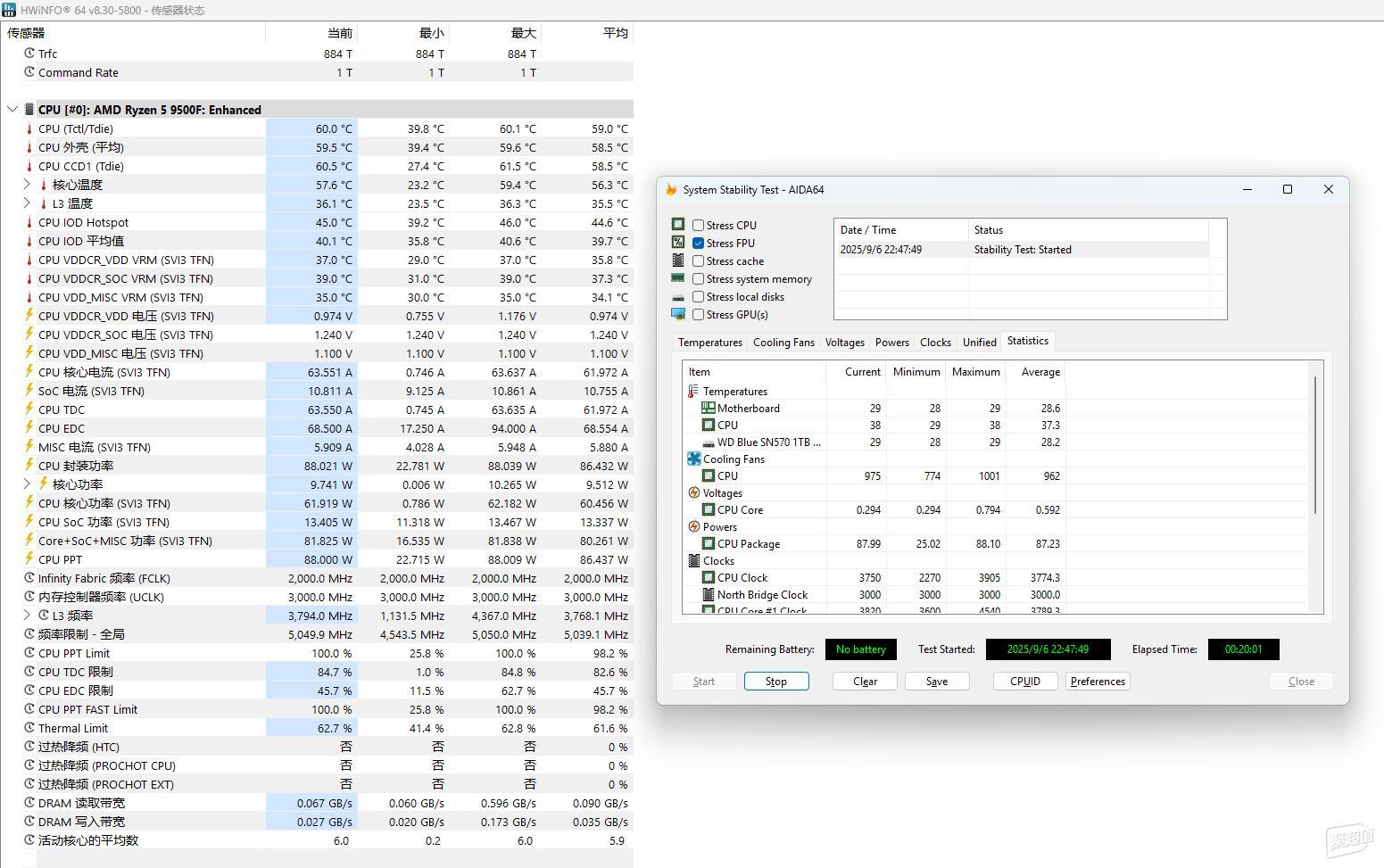
Task: Click the clock icon of Thermal Limit row
Action: pyautogui.click(x=29, y=728)
